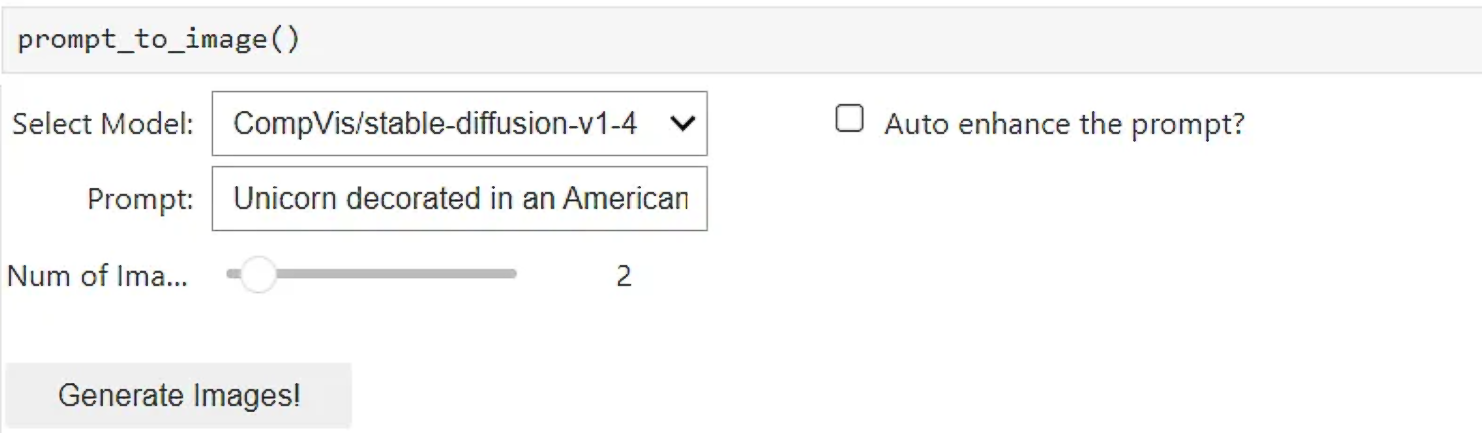Open the Select Model dropdown

(459, 124)
